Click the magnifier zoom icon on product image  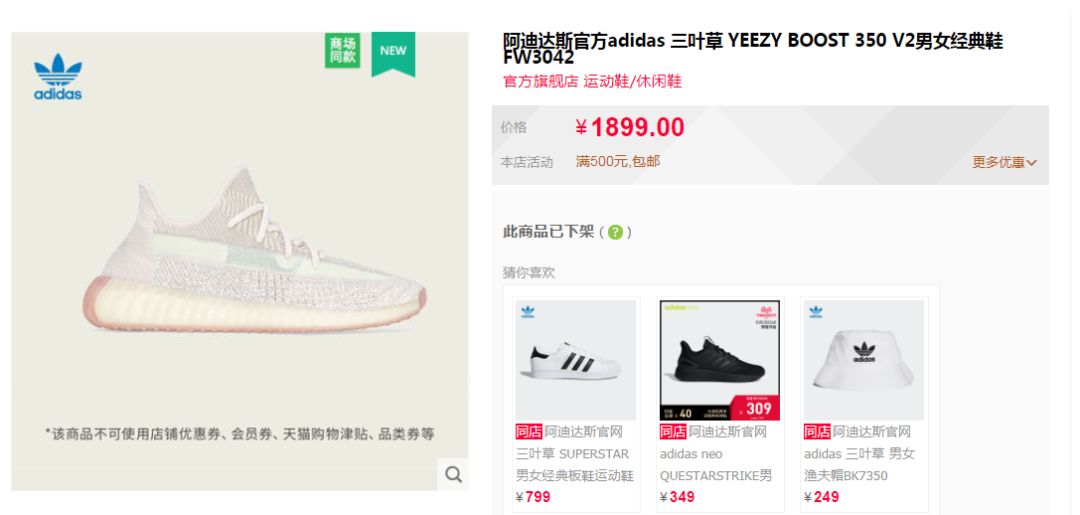(453, 474)
